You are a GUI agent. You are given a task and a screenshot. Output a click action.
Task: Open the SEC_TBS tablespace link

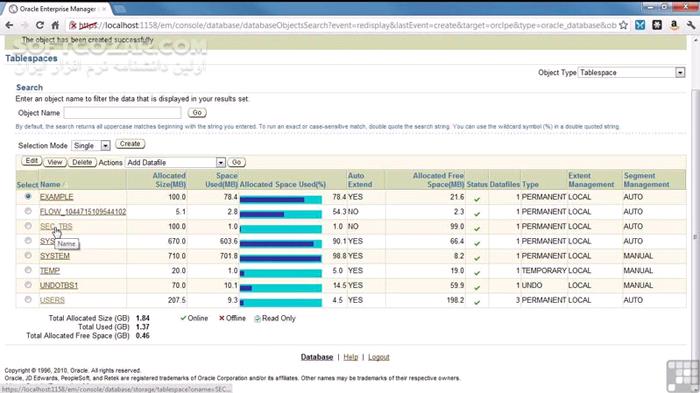[x=56, y=226]
